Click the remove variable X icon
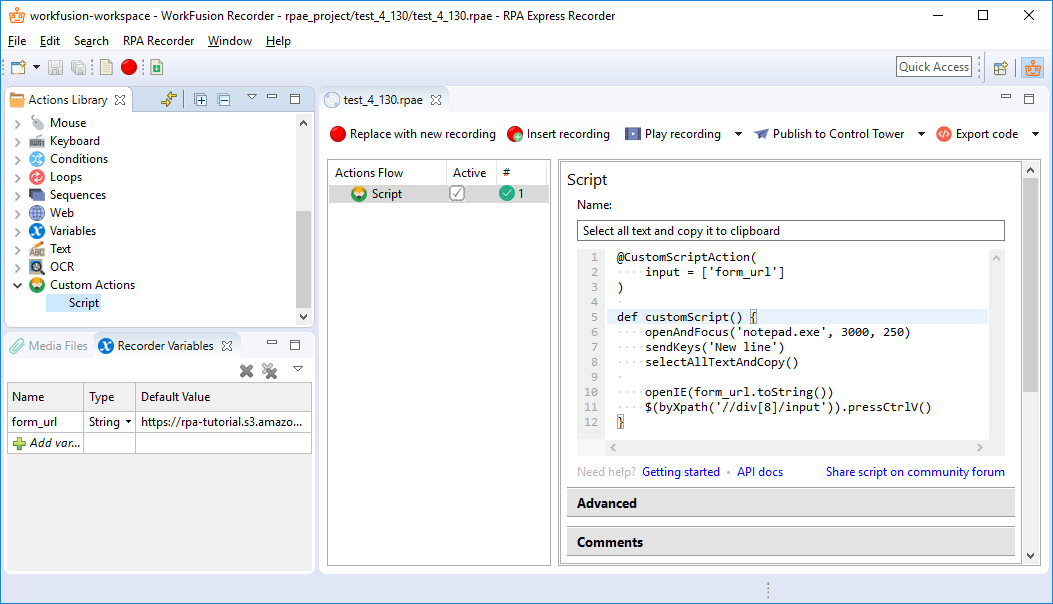 (x=246, y=371)
